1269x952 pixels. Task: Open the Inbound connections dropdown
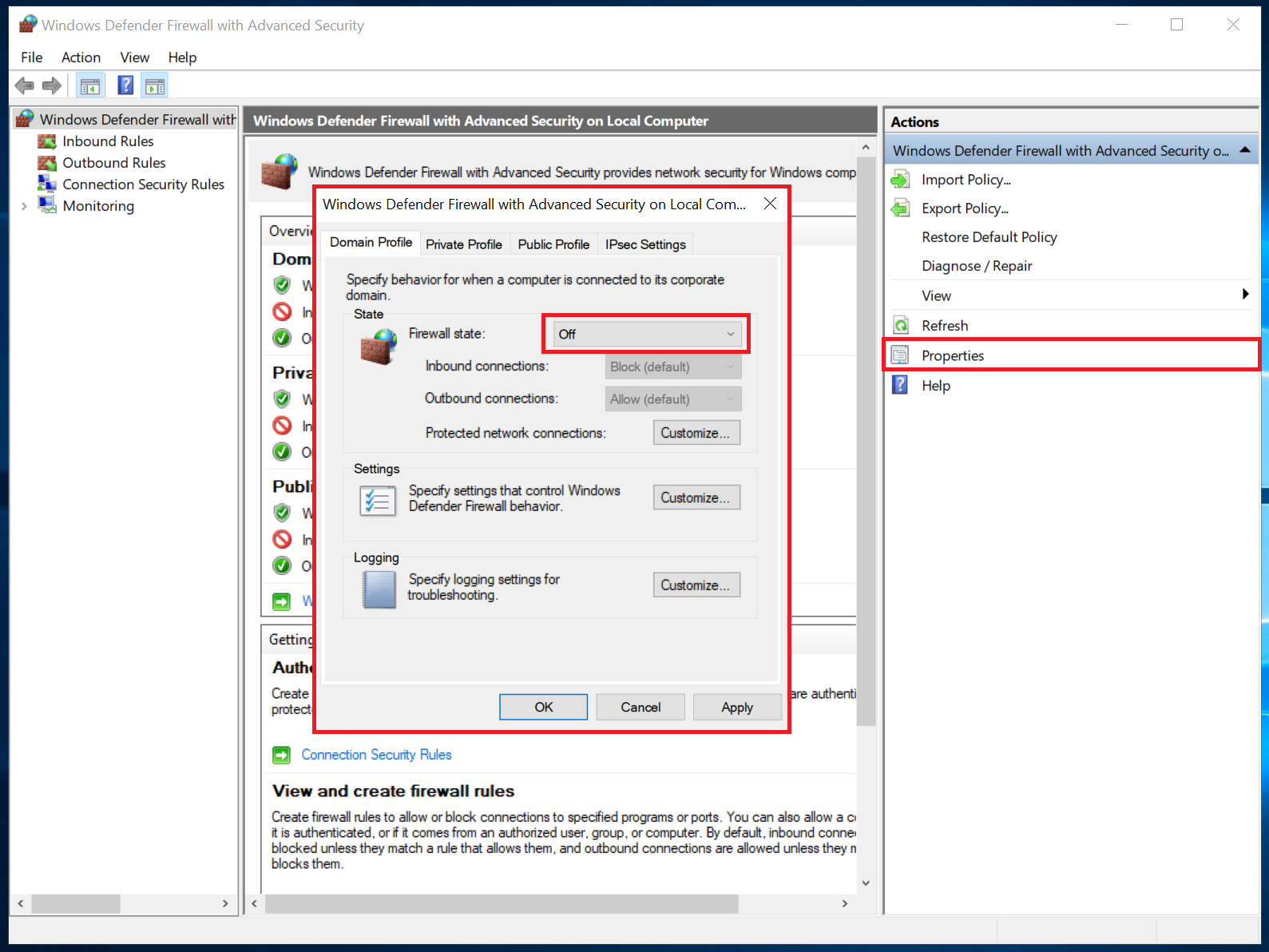pyautogui.click(x=673, y=367)
